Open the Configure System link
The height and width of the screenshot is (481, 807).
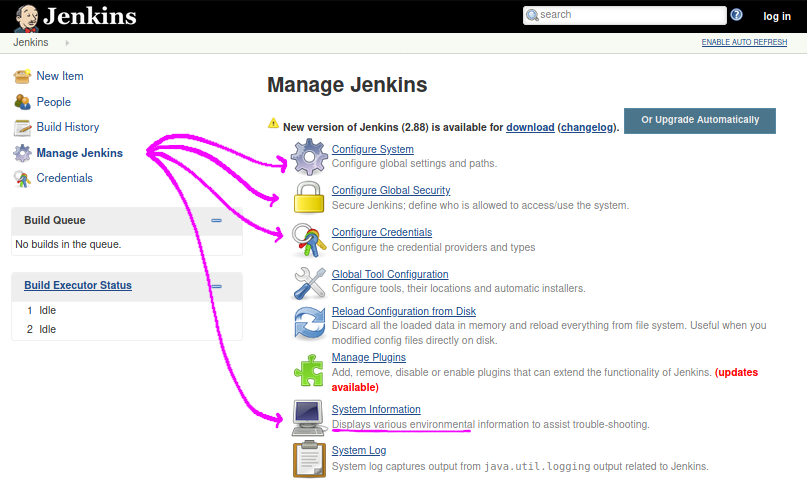373,149
